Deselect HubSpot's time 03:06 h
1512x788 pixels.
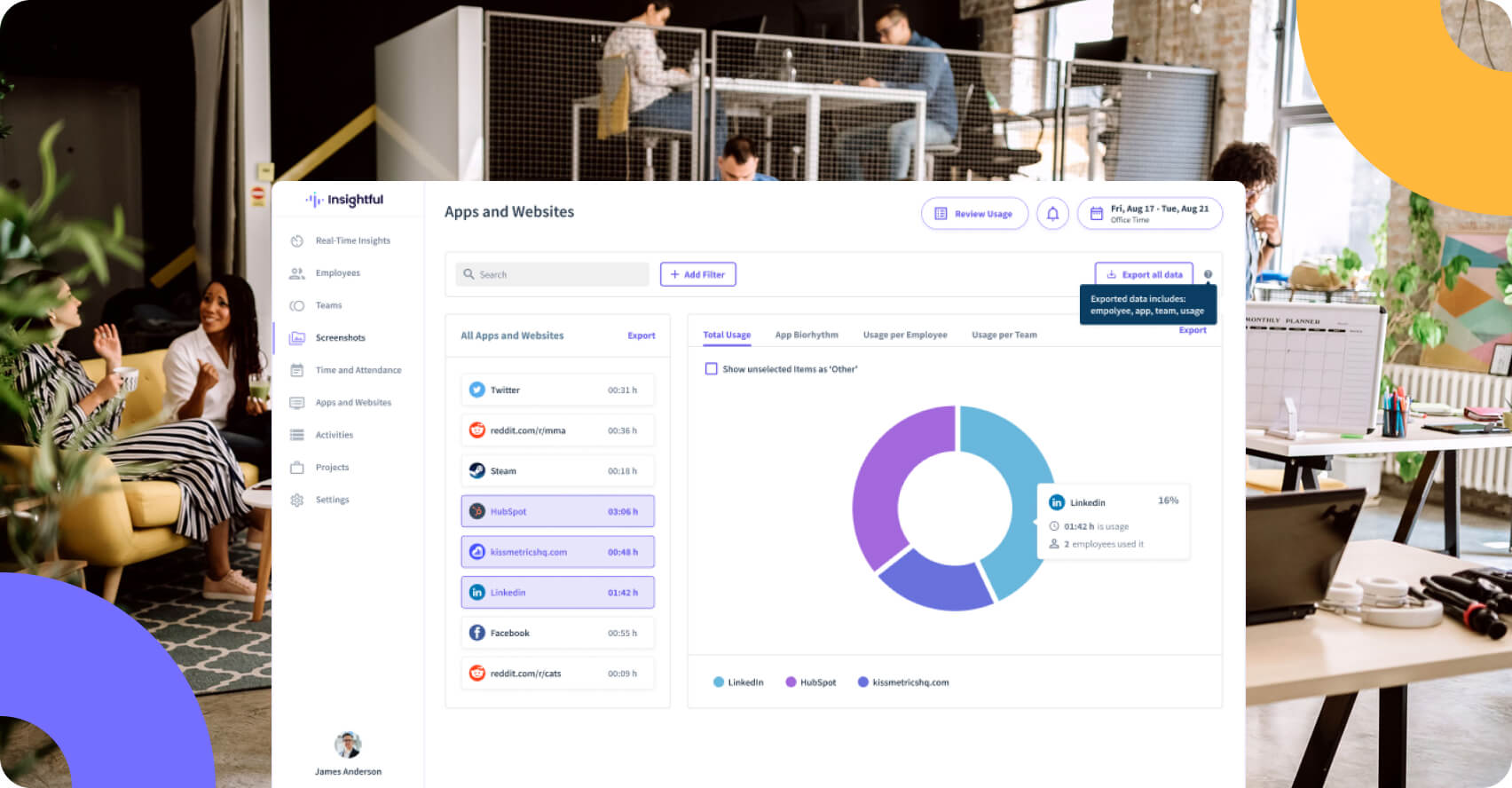coord(622,512)
